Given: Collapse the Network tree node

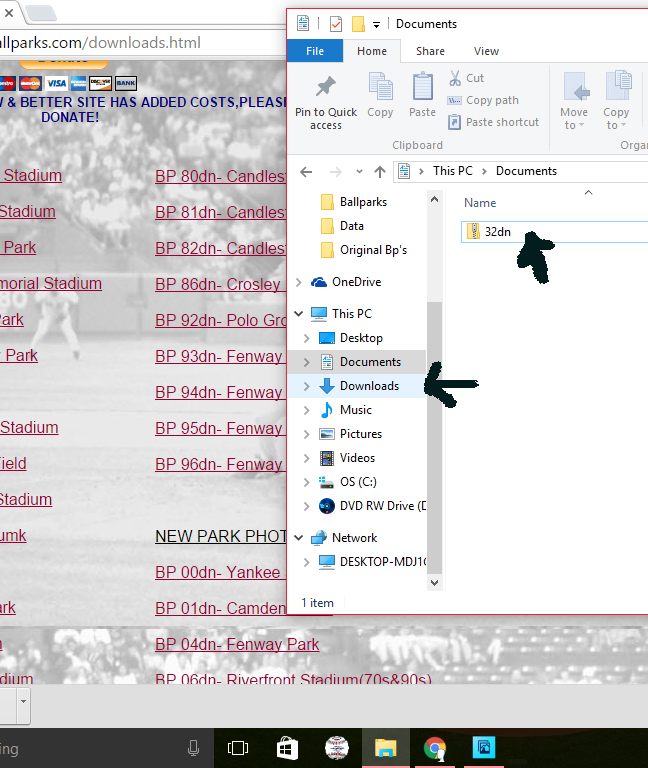Looking at the screenshot, I should pos(299,538).
